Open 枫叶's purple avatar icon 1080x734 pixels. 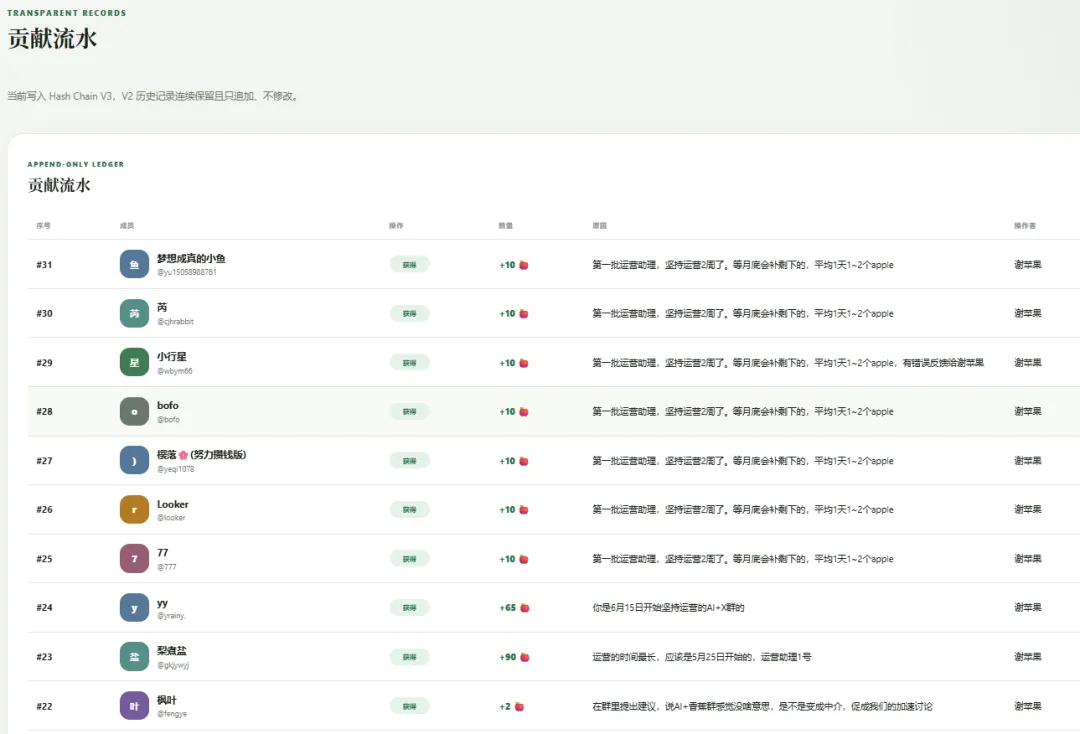pyautogui.click(x=134, y=706)
